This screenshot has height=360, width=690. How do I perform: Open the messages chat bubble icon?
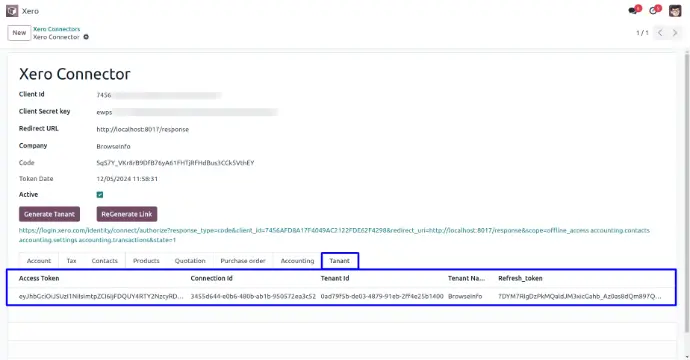tap(633, 11)
